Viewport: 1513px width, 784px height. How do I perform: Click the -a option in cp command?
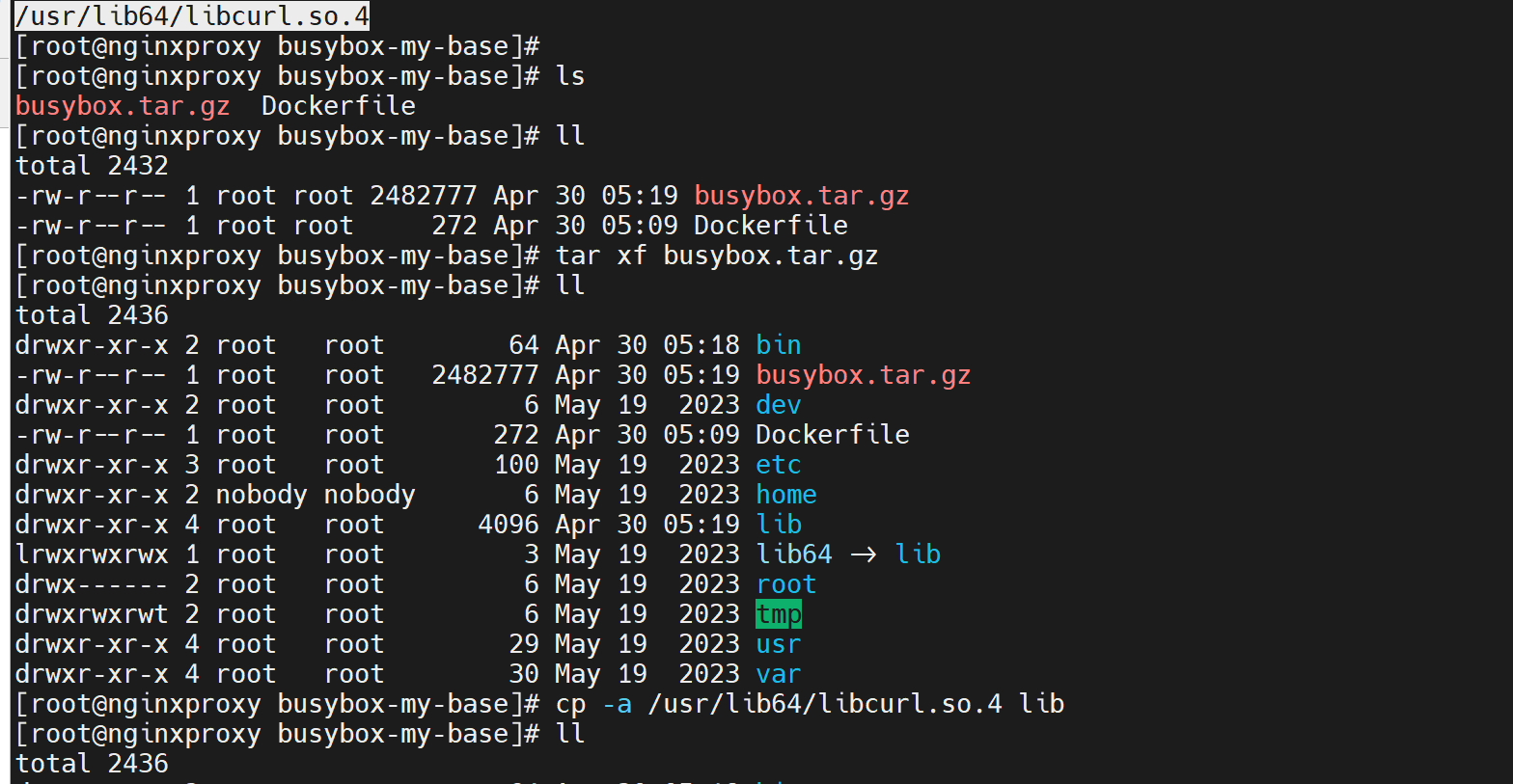617,704
